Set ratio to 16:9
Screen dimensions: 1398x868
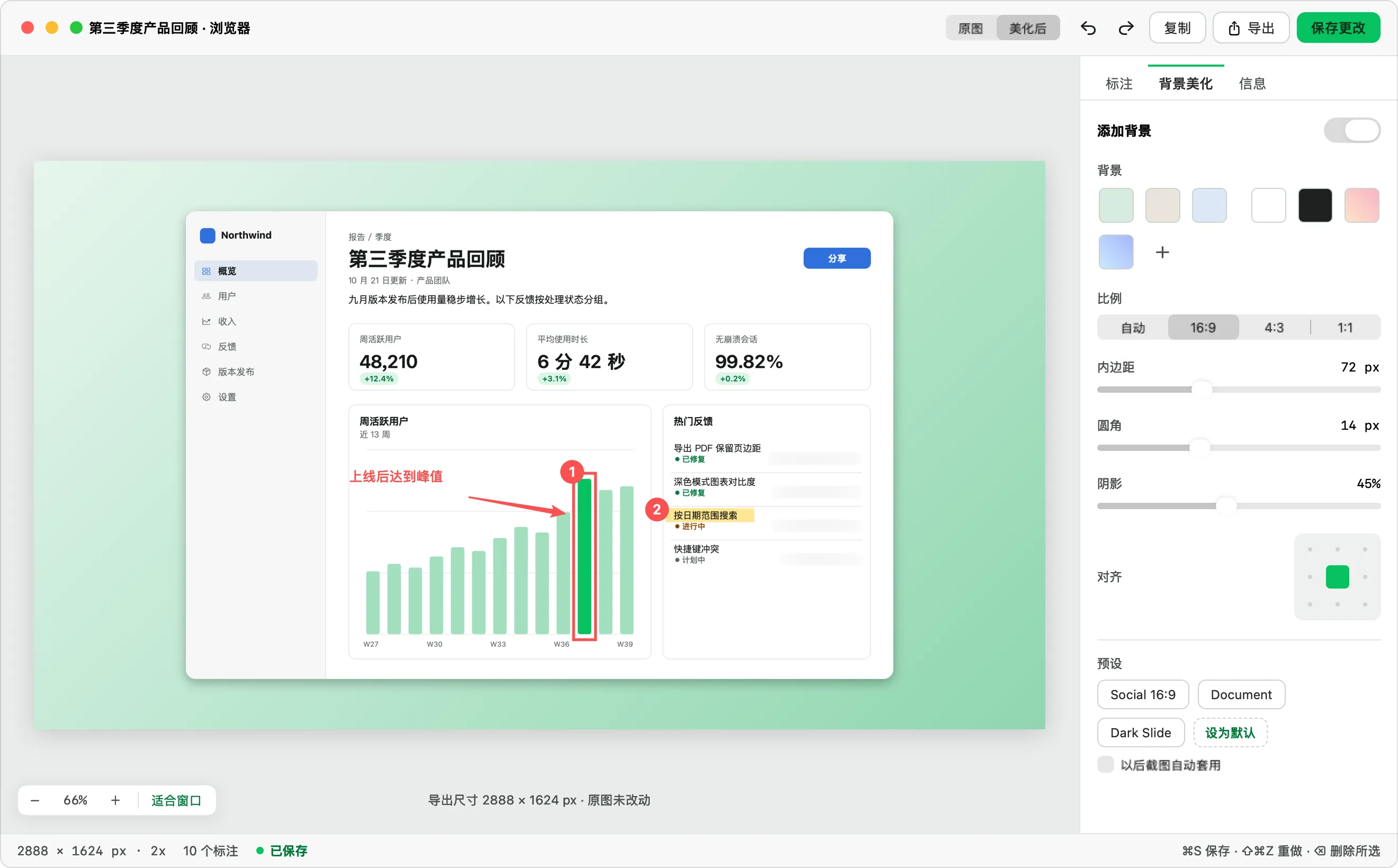click(x=1203, y=328)
